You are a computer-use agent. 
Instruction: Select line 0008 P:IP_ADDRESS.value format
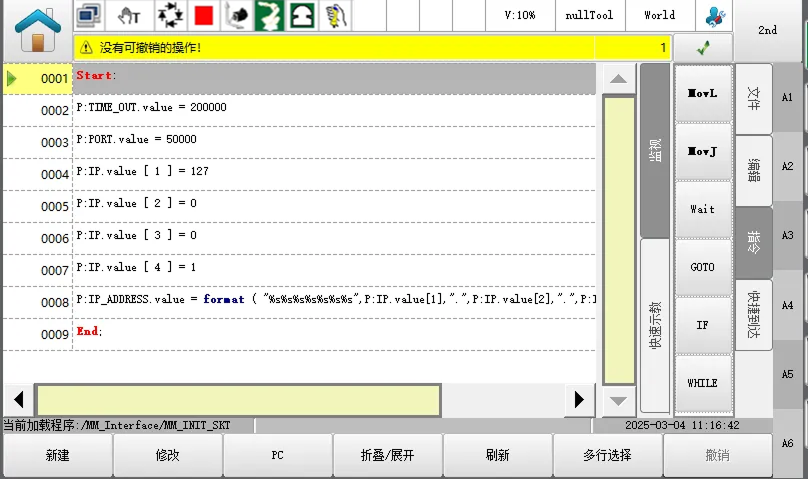[299, 302]
